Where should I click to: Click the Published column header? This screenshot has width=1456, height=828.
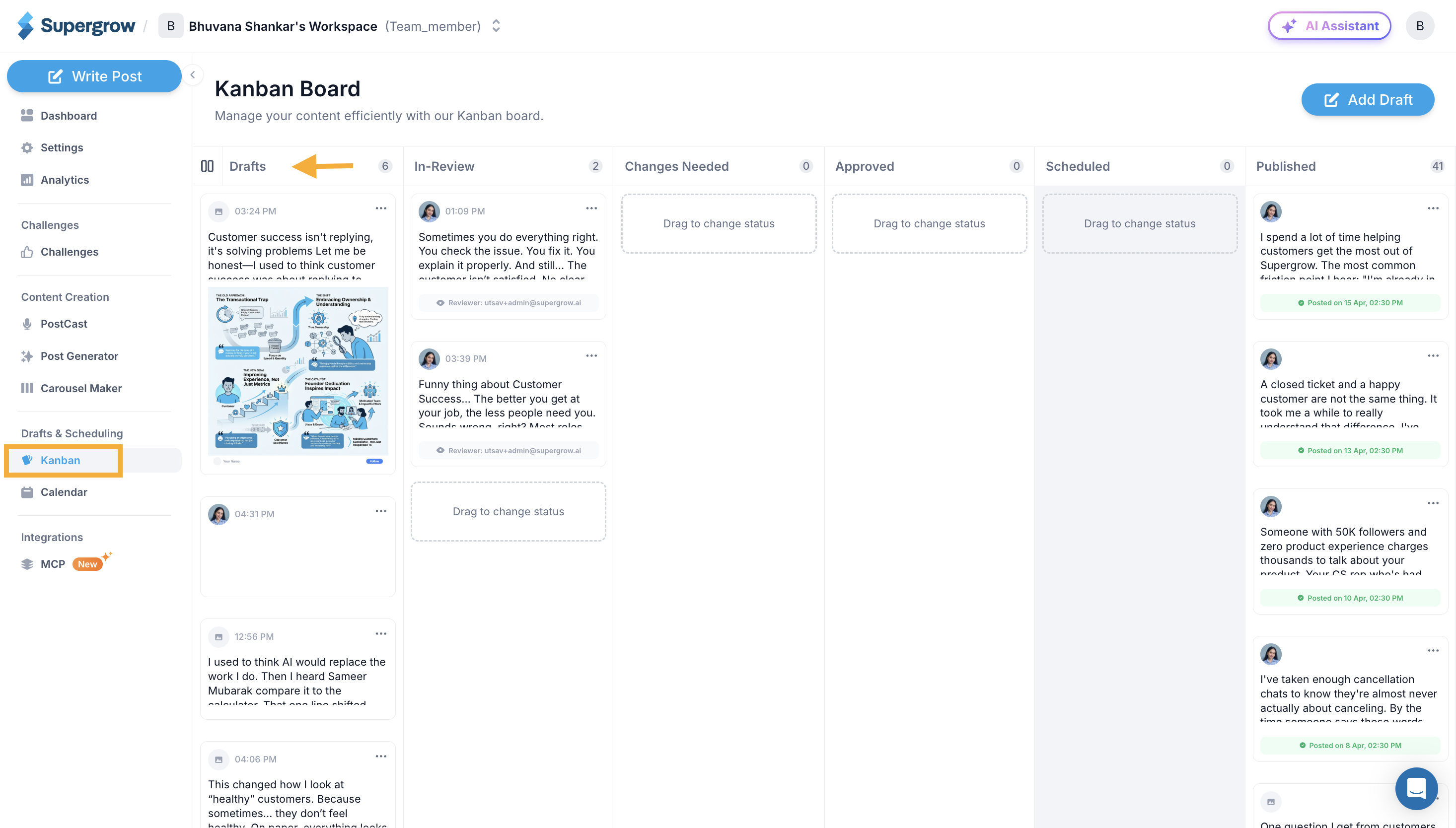tap(1286, 166)
